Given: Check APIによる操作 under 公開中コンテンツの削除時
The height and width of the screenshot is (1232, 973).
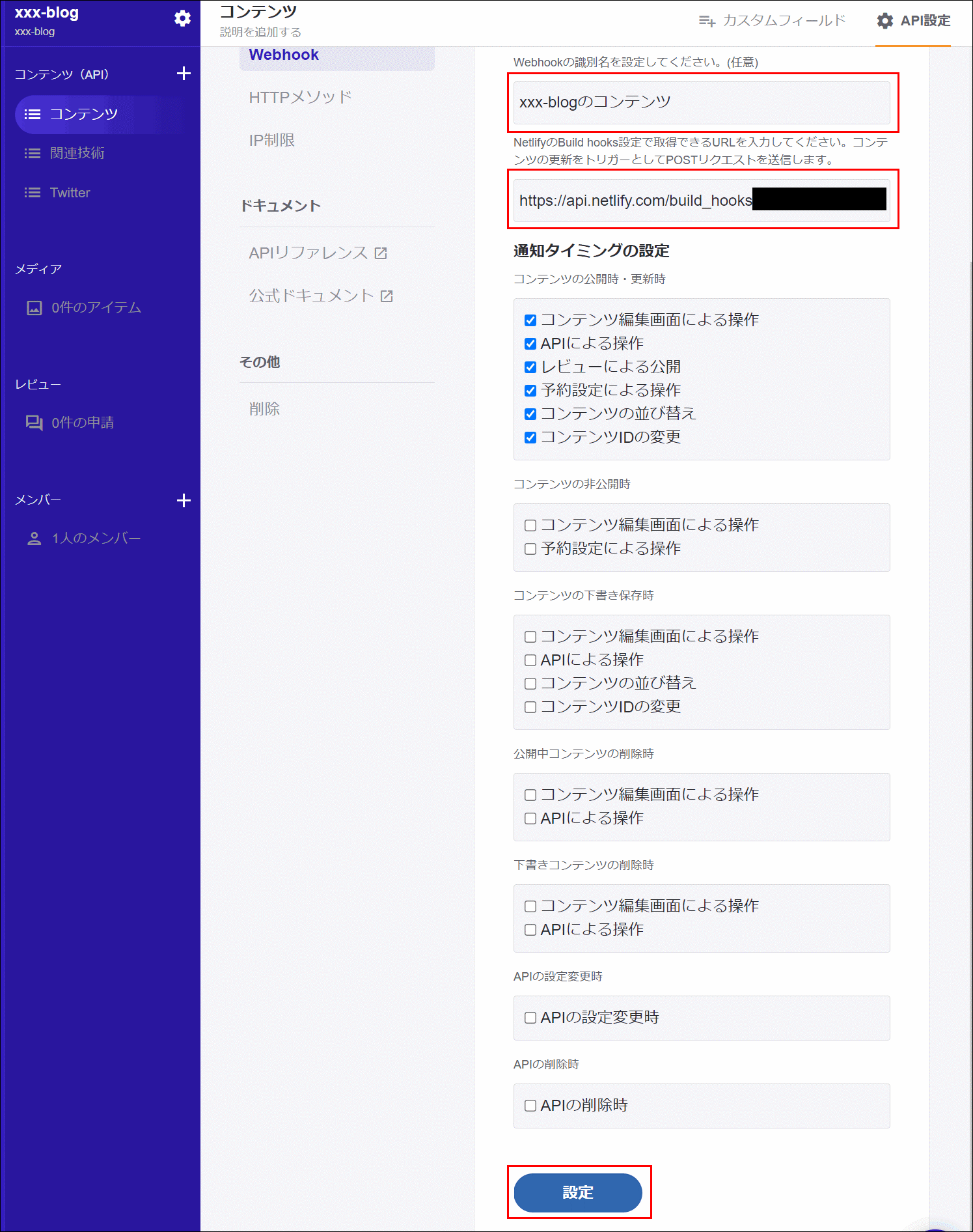Looking at the screenshot, I should click(530, 819).
